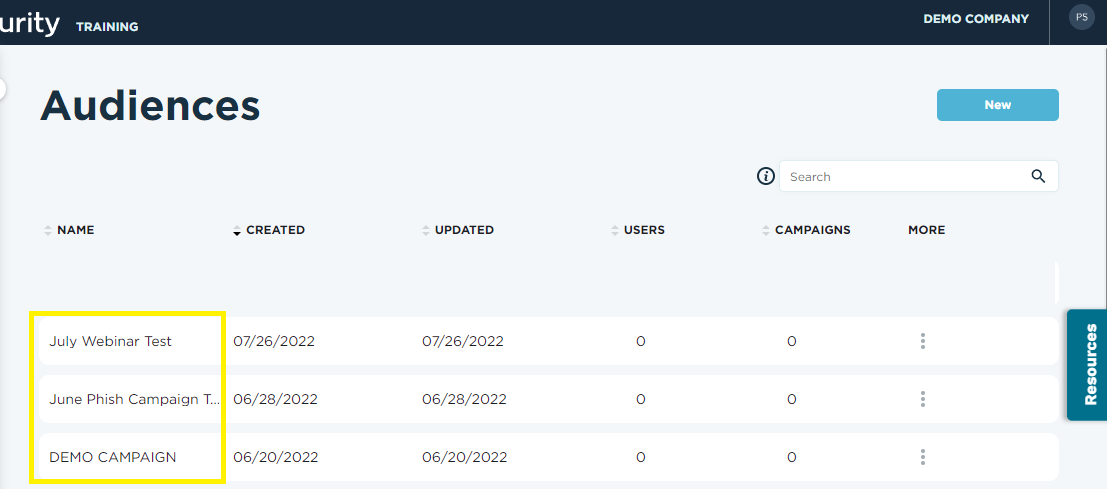
Task: Click the info icon beside Search
Action: [x=766, y=176]
